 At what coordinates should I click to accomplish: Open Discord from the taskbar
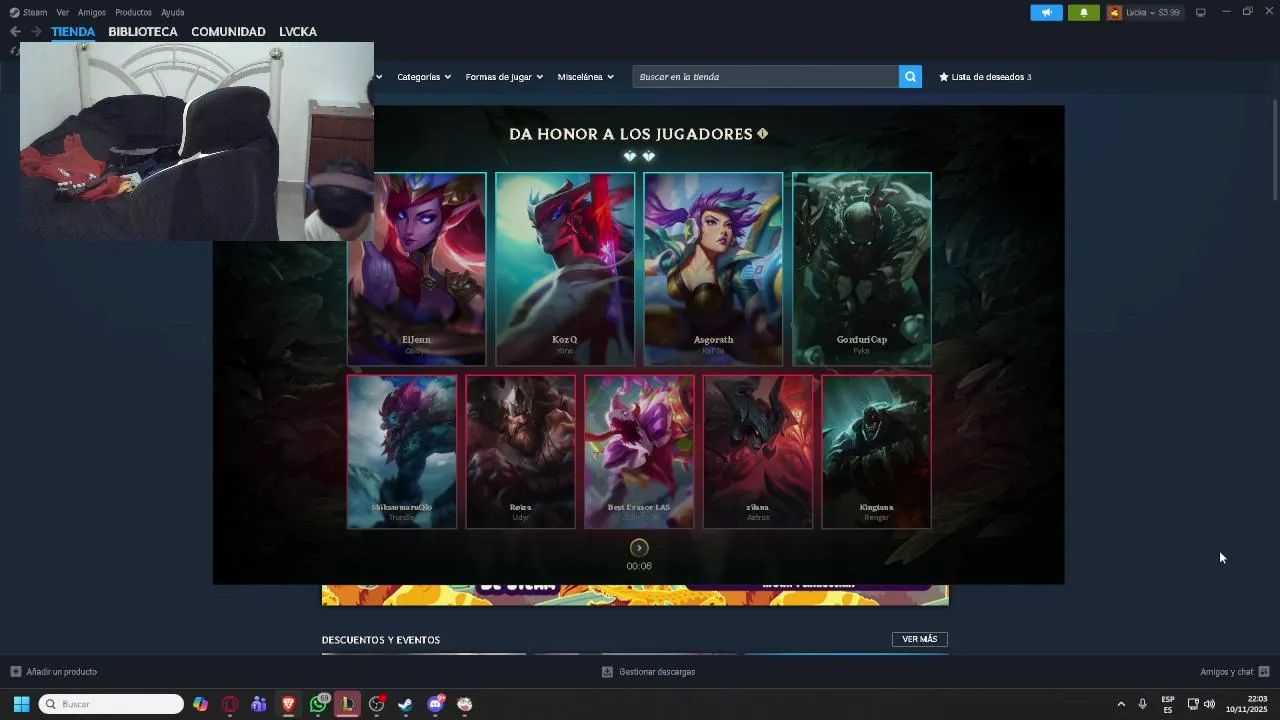click(x=435, y=704)
